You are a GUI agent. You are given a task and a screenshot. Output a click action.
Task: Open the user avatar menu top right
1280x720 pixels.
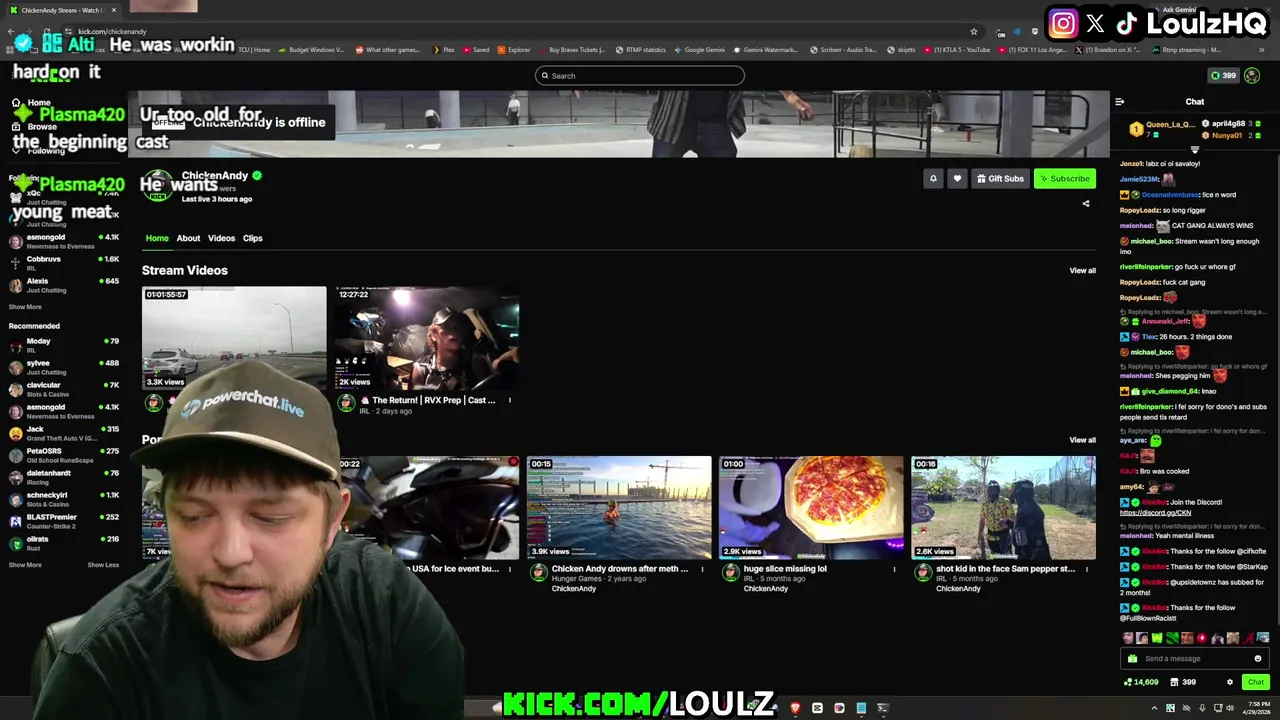click(1252, 76)
